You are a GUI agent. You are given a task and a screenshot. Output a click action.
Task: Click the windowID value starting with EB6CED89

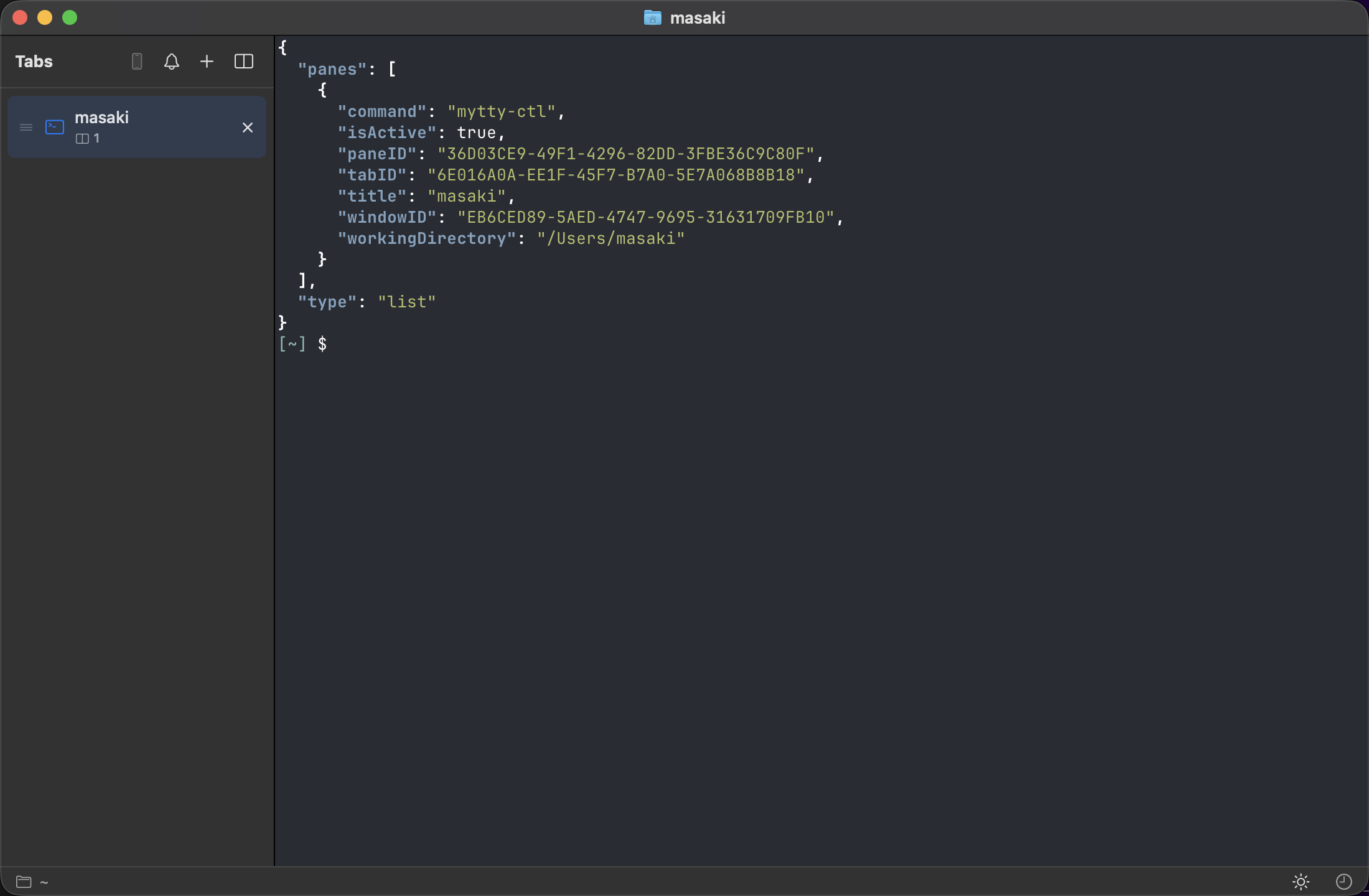[646, 218]
